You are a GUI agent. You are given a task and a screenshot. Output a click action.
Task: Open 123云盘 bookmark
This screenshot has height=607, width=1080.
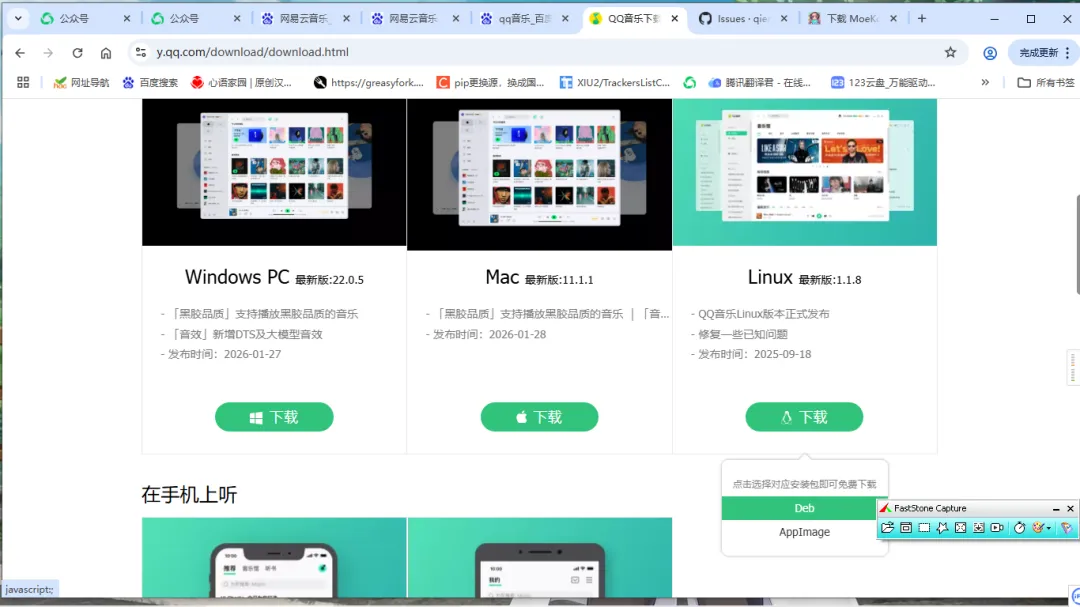(883, 83)
